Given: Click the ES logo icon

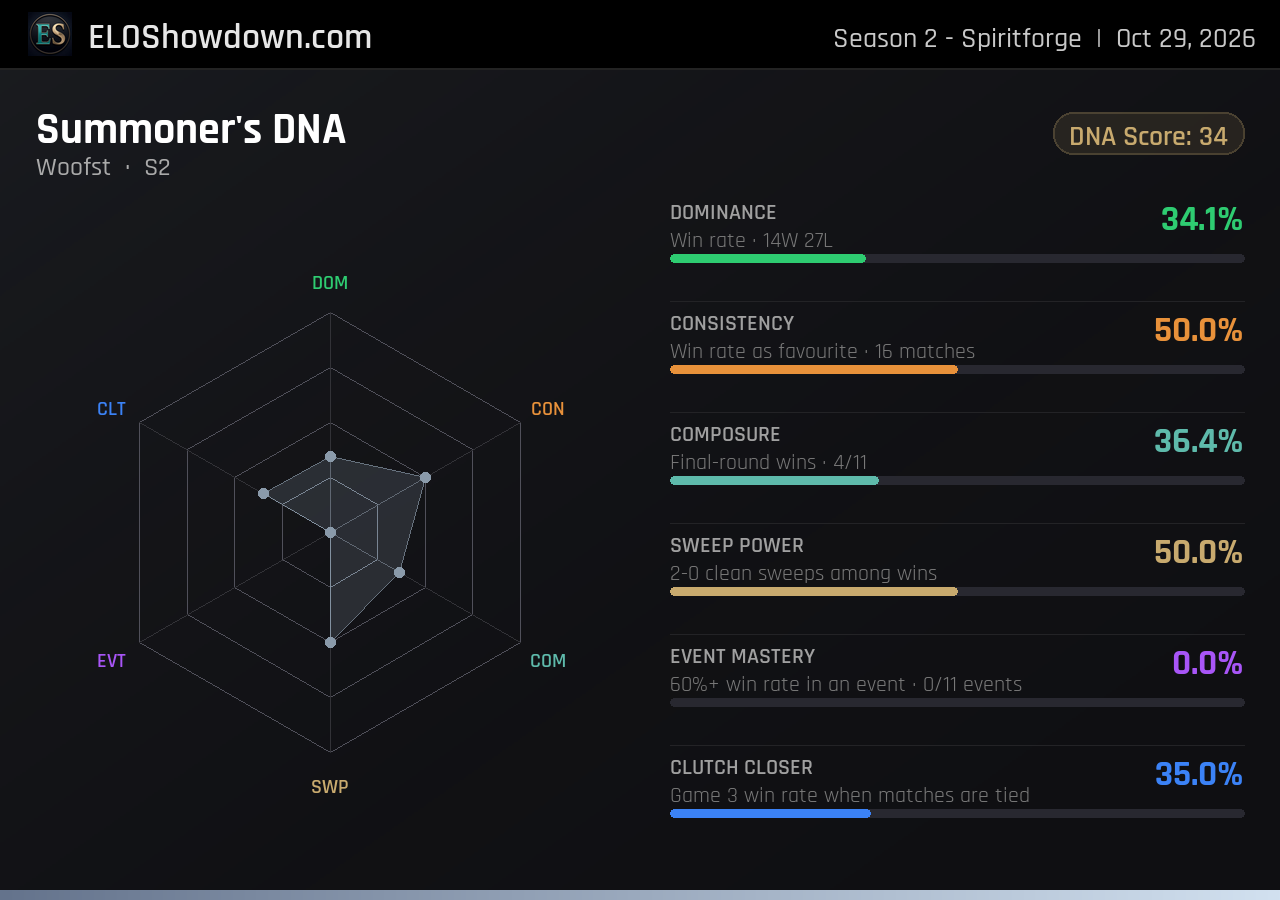Looking at the screenshot, I should click(x=50, y=34).
